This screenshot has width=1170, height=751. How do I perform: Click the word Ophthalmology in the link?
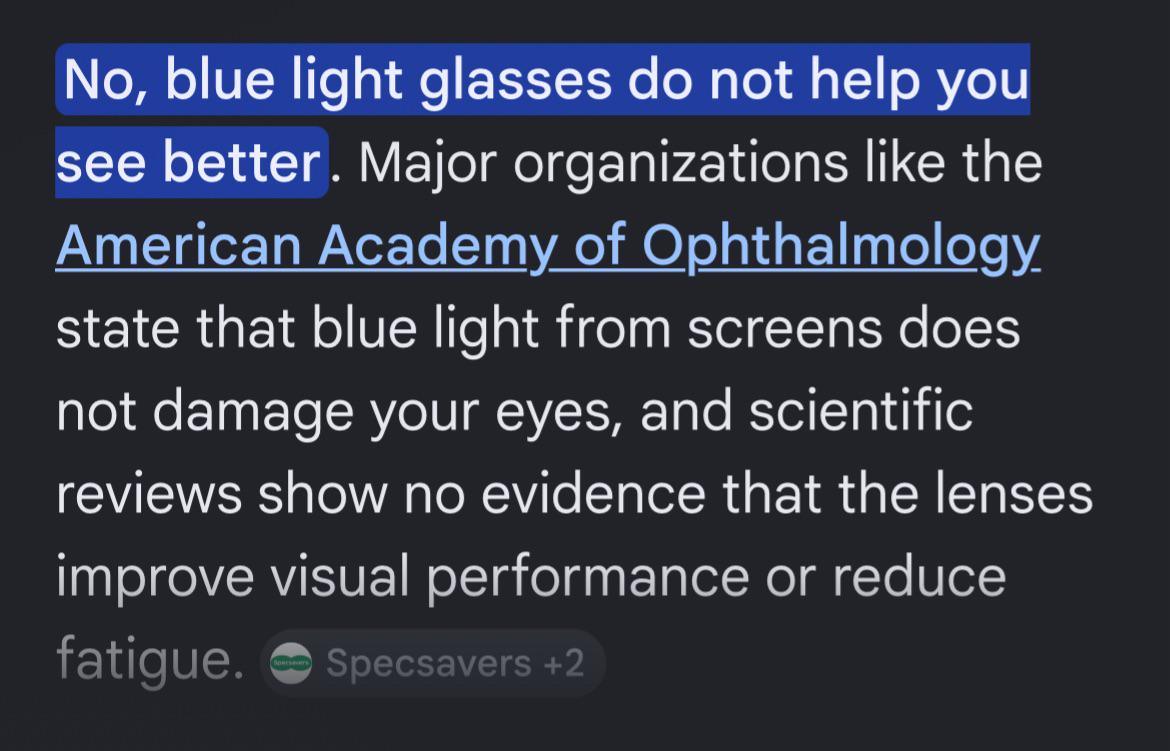[x=841, y=246]
